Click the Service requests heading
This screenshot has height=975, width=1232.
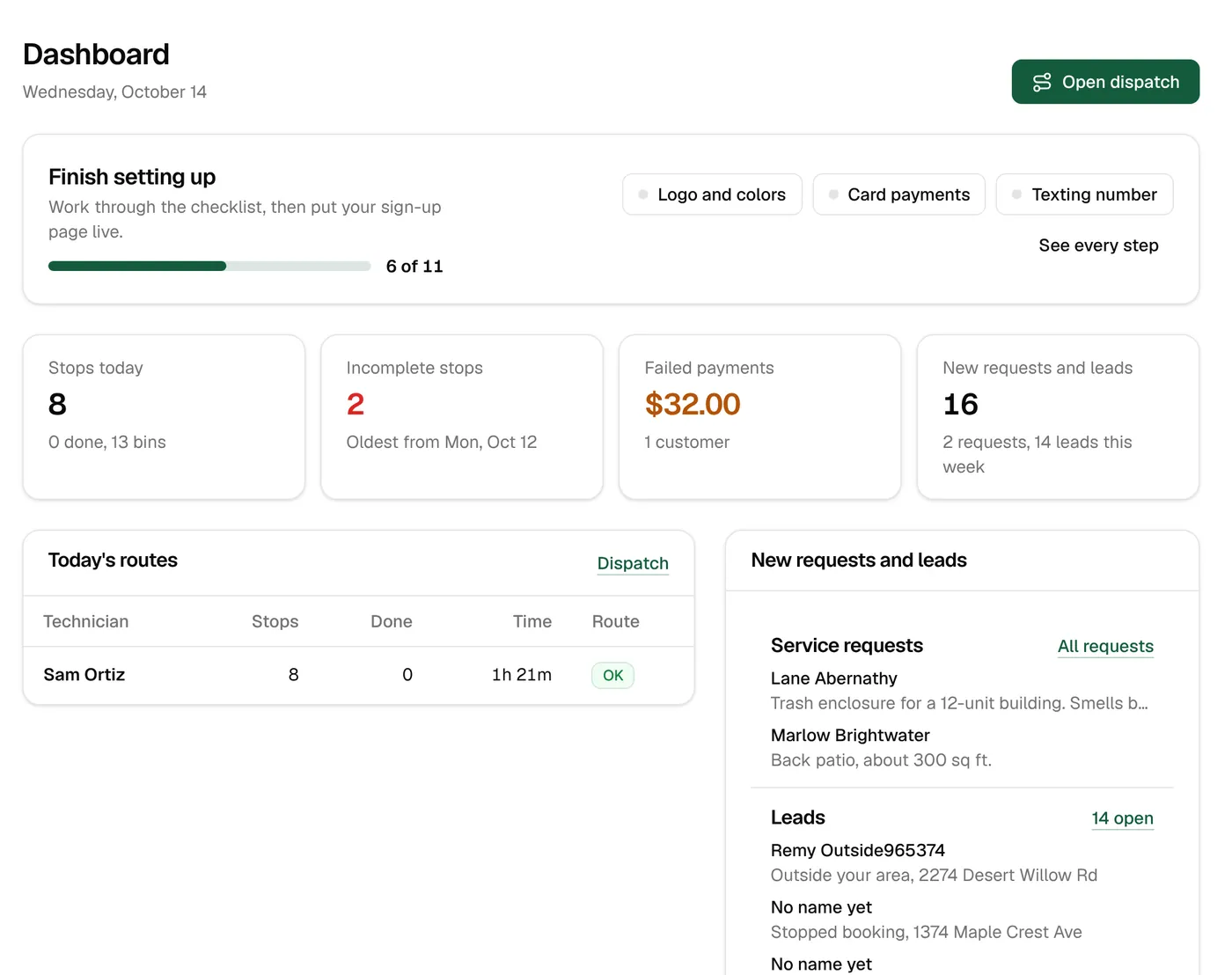[x=847, y=645]
